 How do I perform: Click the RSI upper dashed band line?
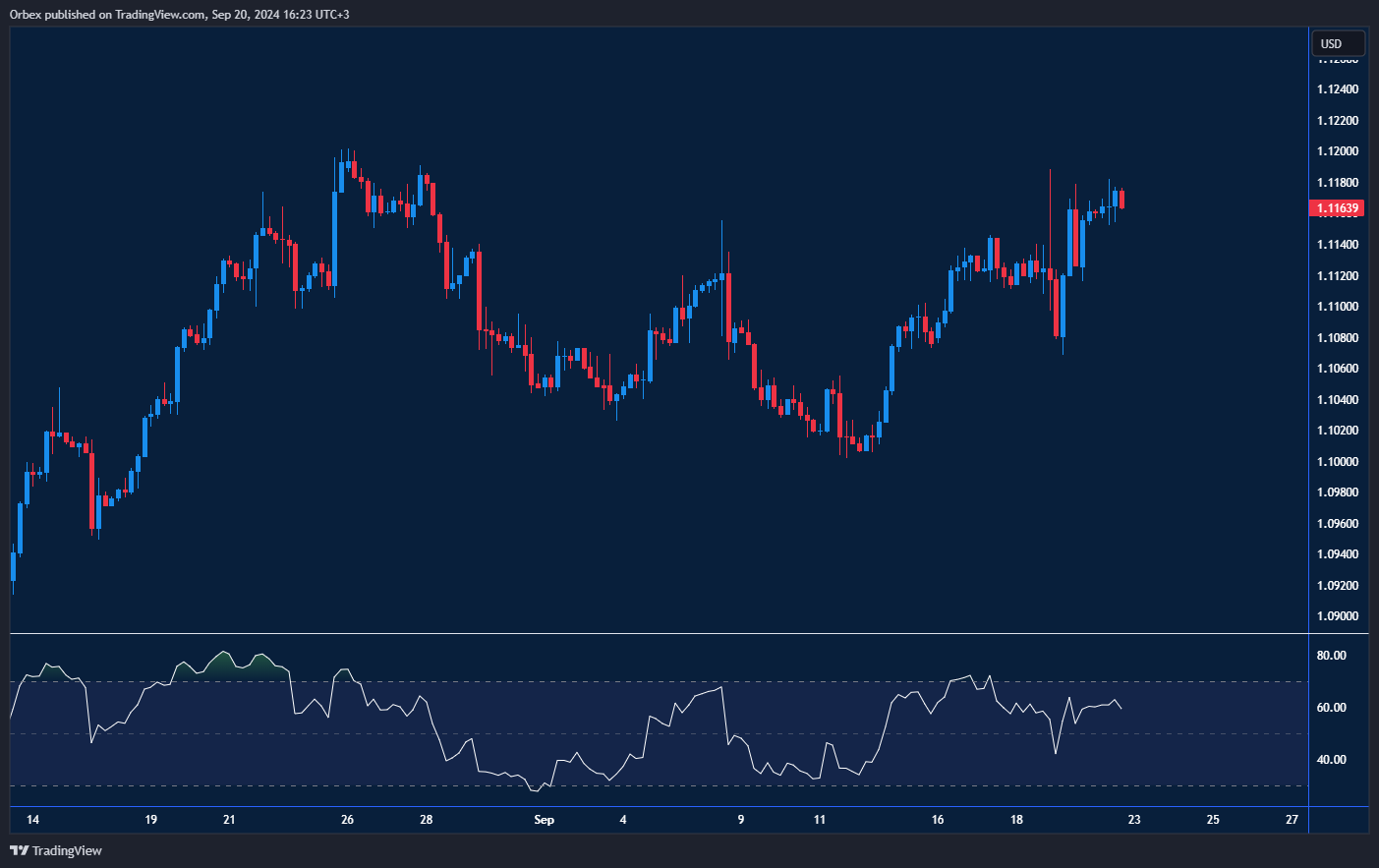[x=590, y=682]
